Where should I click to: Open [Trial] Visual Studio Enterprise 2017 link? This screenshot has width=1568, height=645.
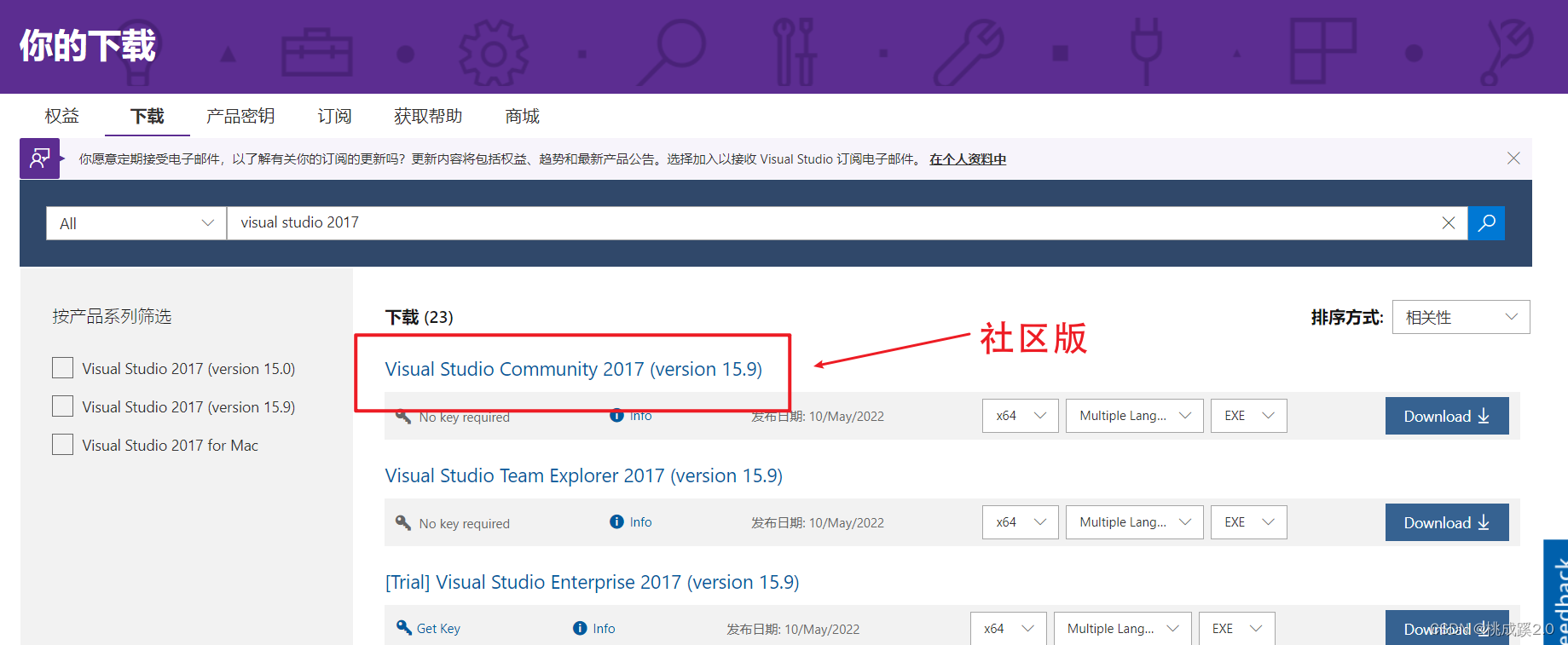click(593, 582)
